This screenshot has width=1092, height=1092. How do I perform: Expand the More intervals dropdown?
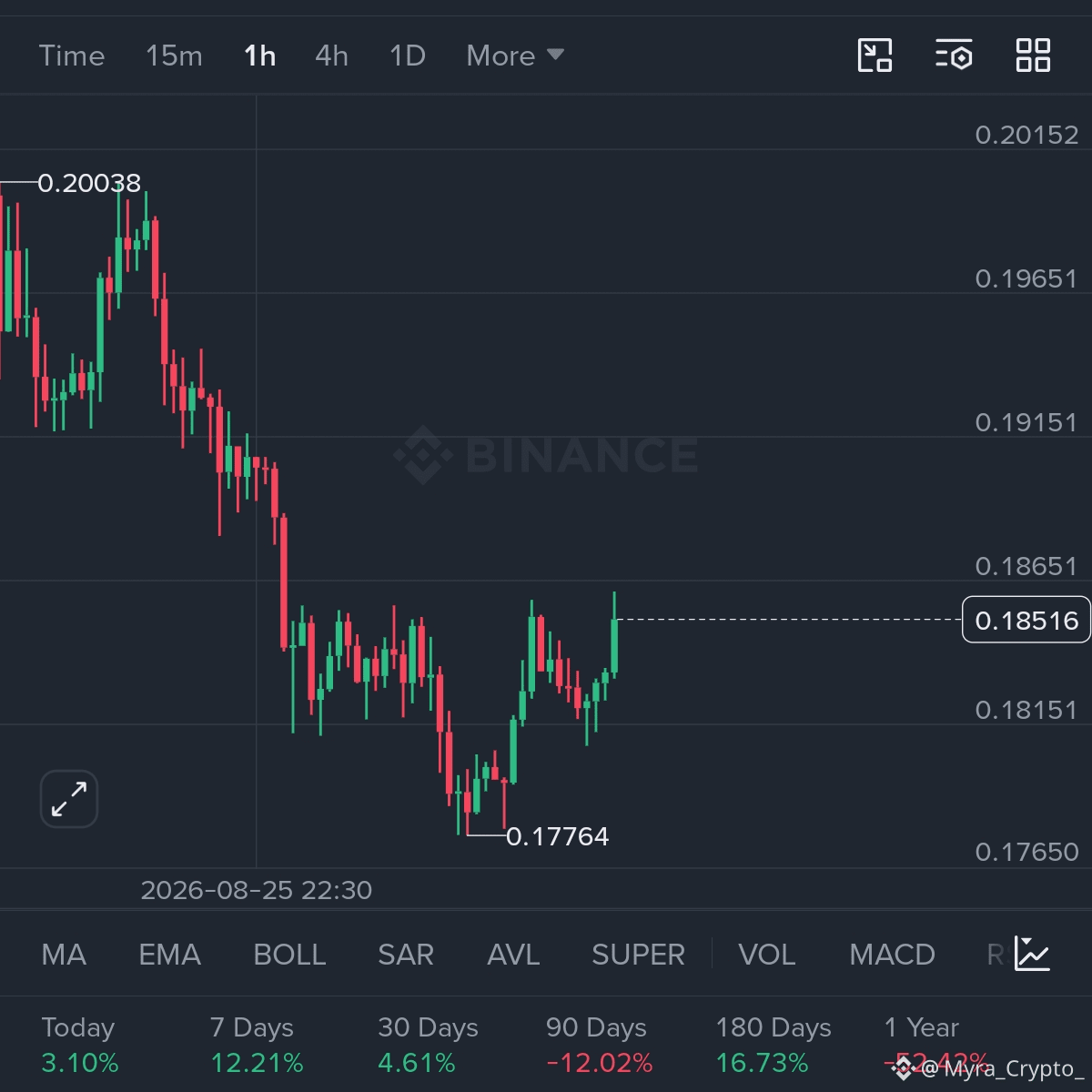(x=515, y=56)
